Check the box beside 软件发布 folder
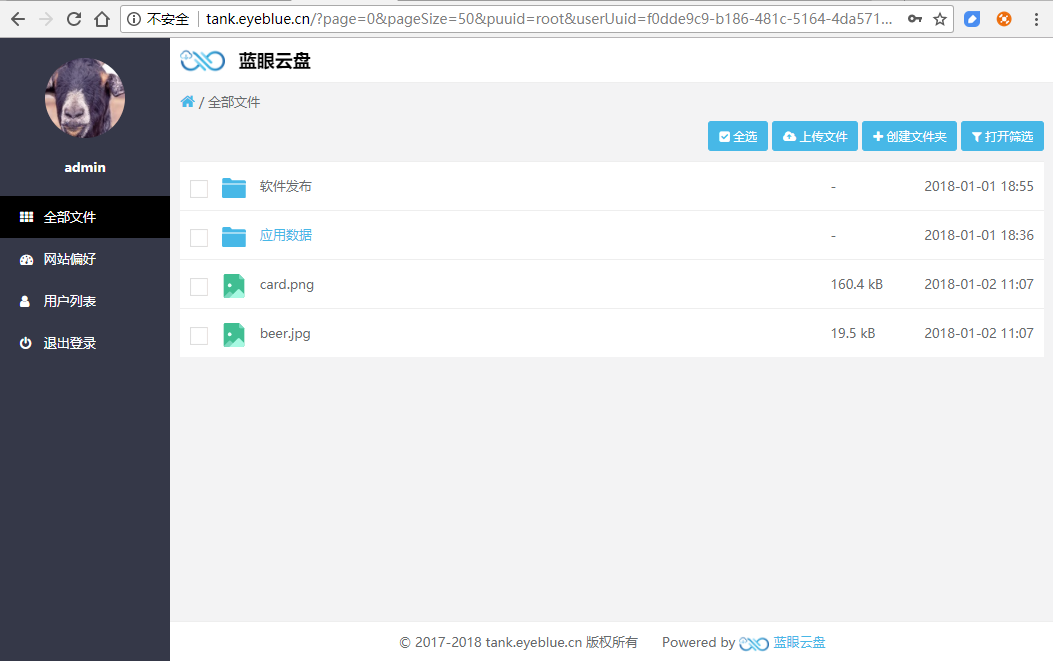Viewport: 1053px width, 661px height. pos(199,188)
